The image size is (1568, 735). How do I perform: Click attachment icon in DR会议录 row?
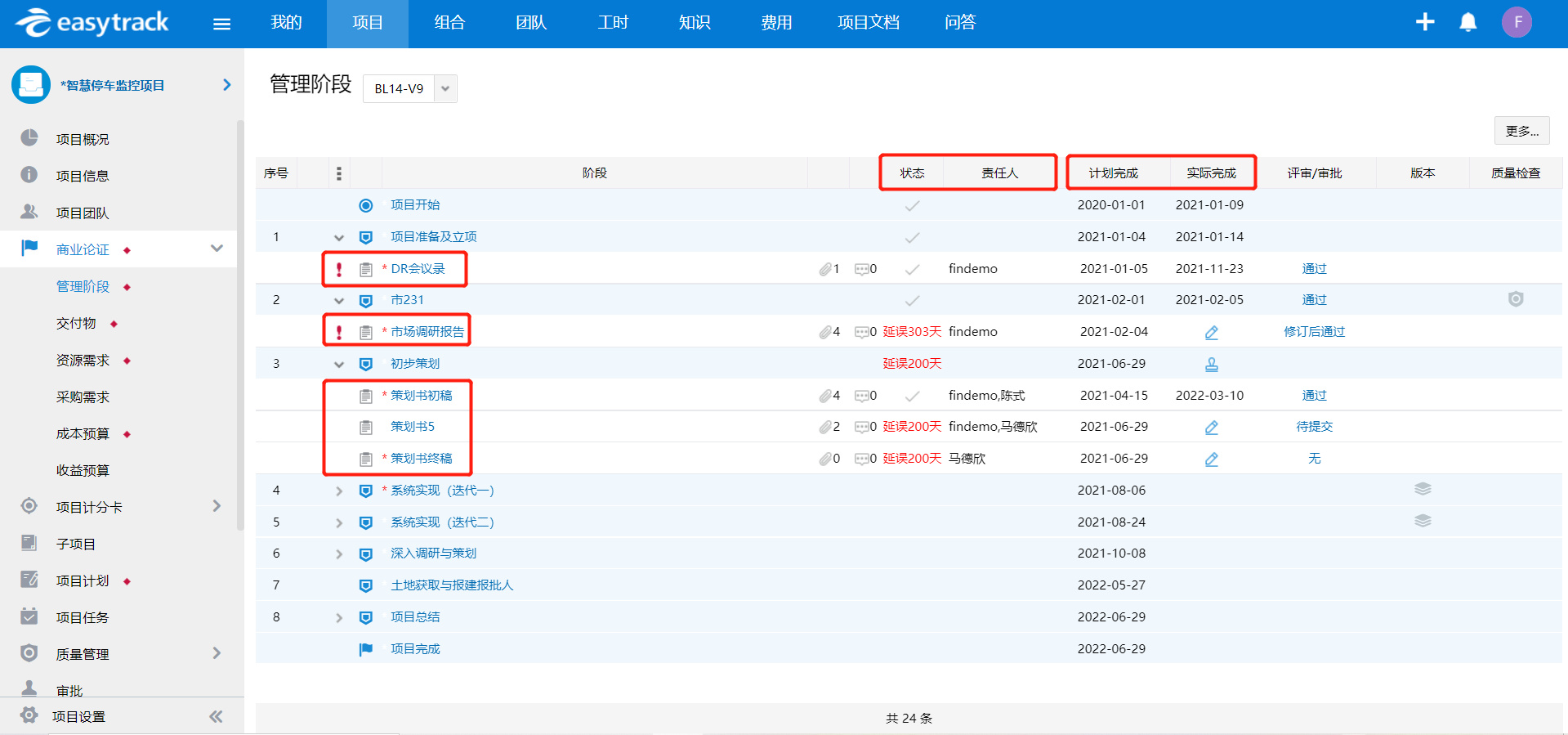825,269
